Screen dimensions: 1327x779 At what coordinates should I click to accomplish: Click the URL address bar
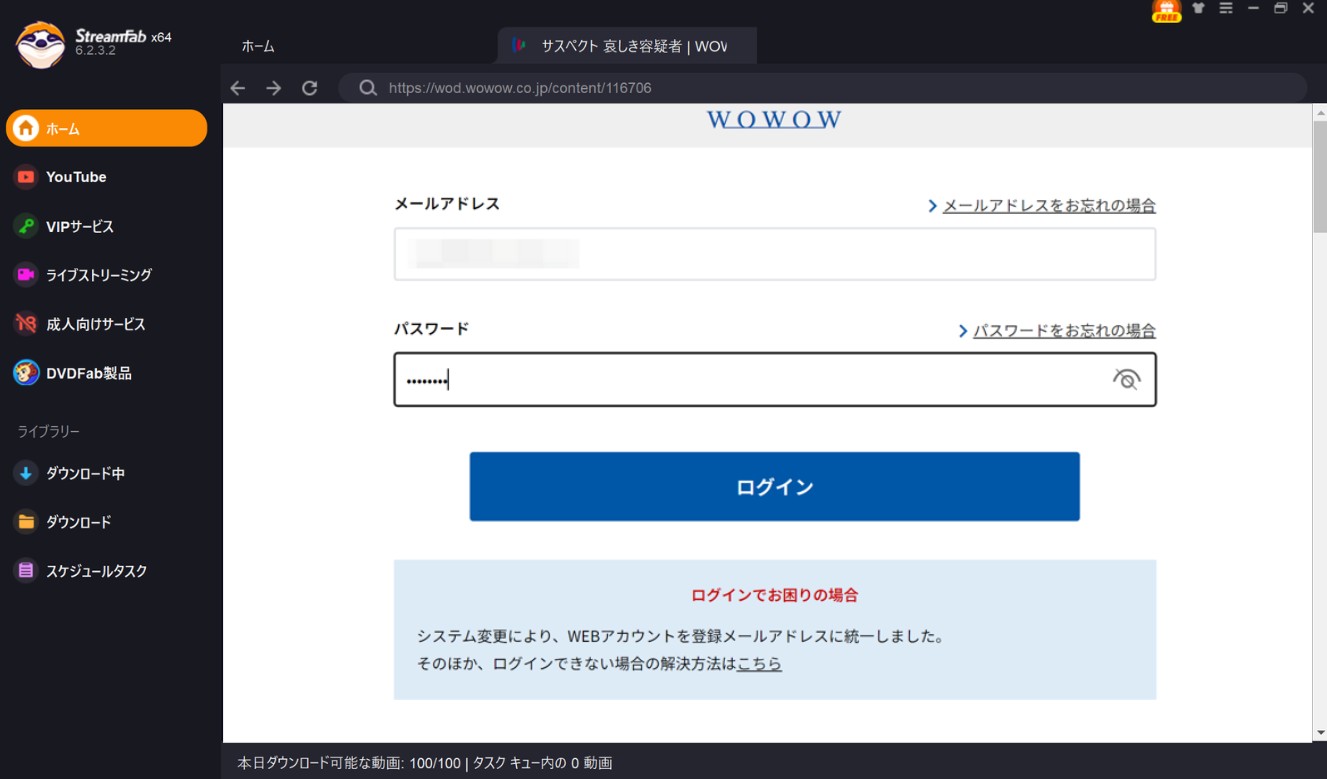(x=822, y=88)
